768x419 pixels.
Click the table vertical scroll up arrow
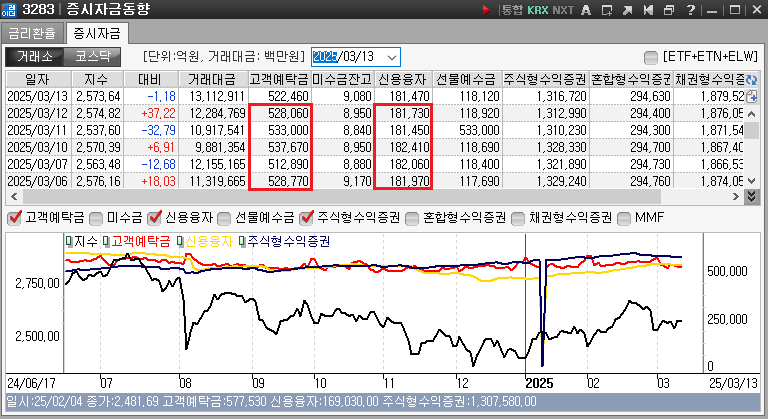pyautogui.click(x=752, y=114)
